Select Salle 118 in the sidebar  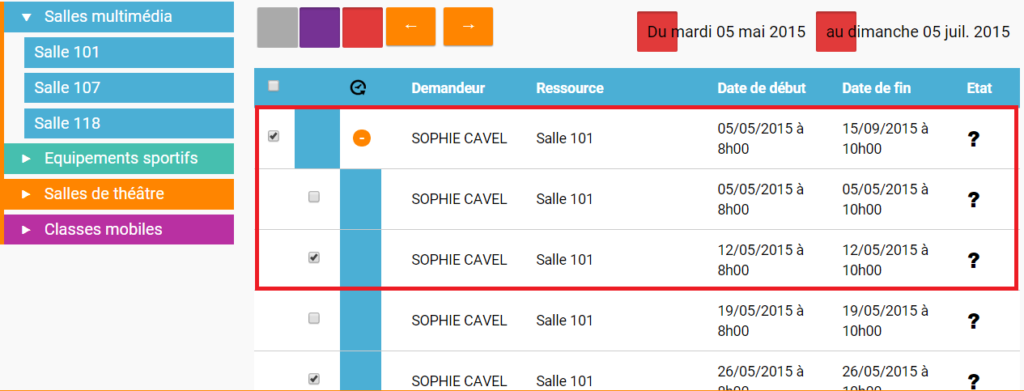point(129,123)
